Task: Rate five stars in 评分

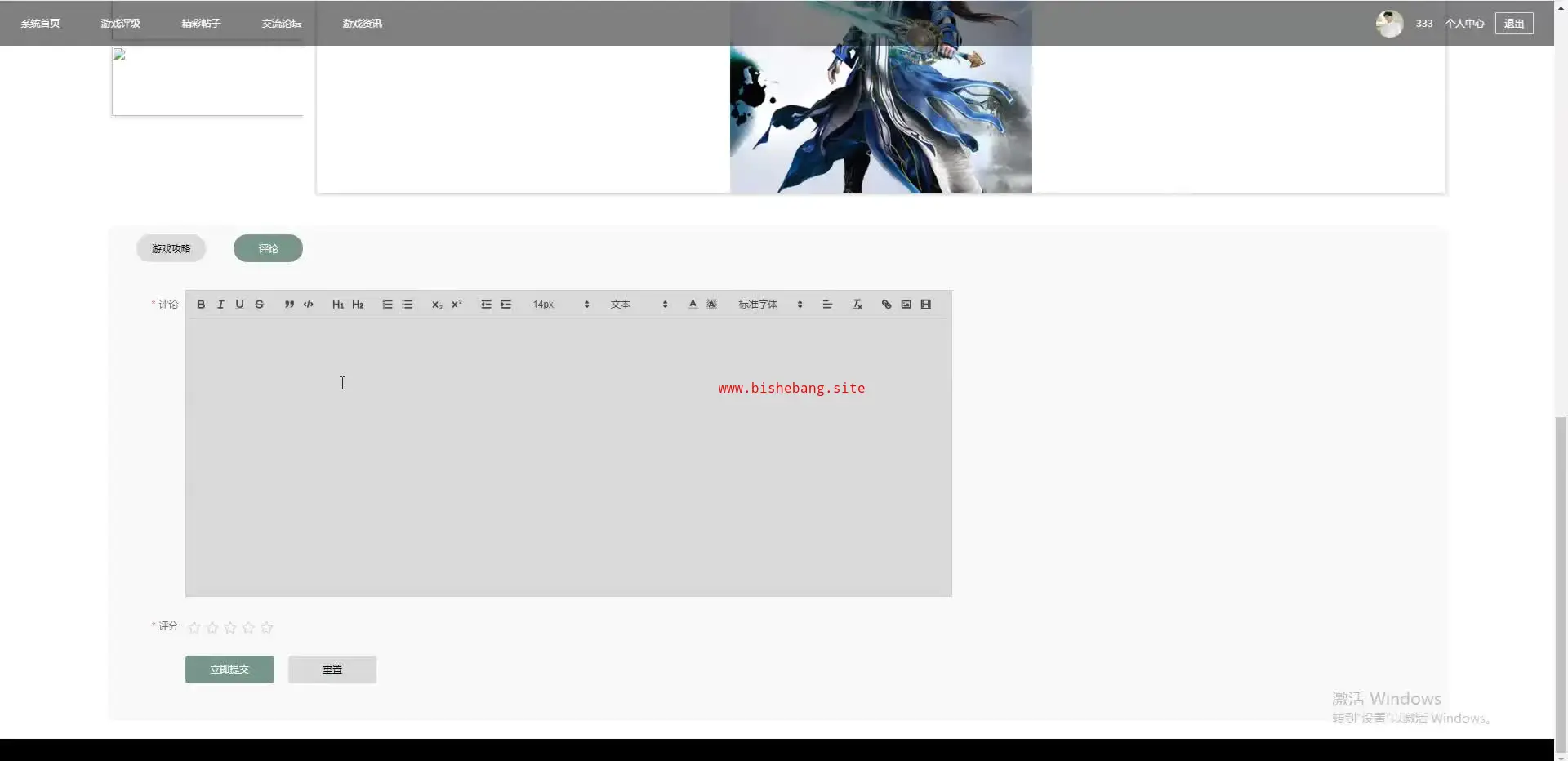Action: pyautogui.click(x=266, y=627)
